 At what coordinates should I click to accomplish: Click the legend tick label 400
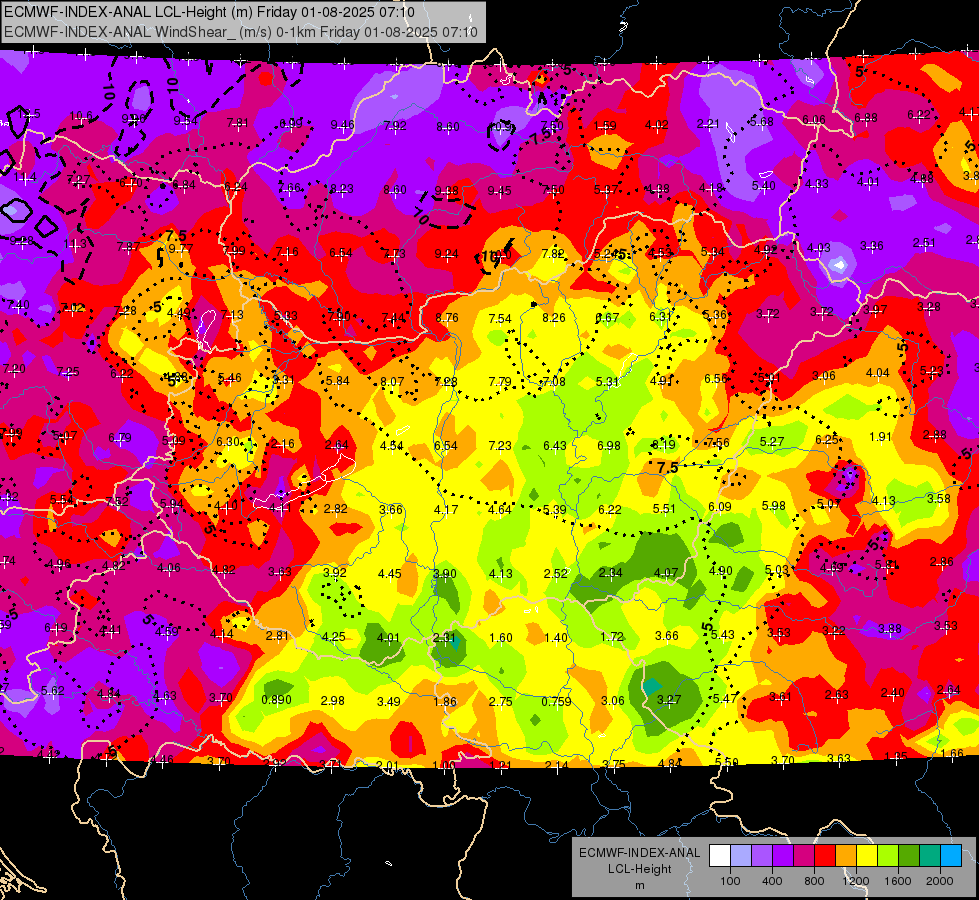coord(772,881)
